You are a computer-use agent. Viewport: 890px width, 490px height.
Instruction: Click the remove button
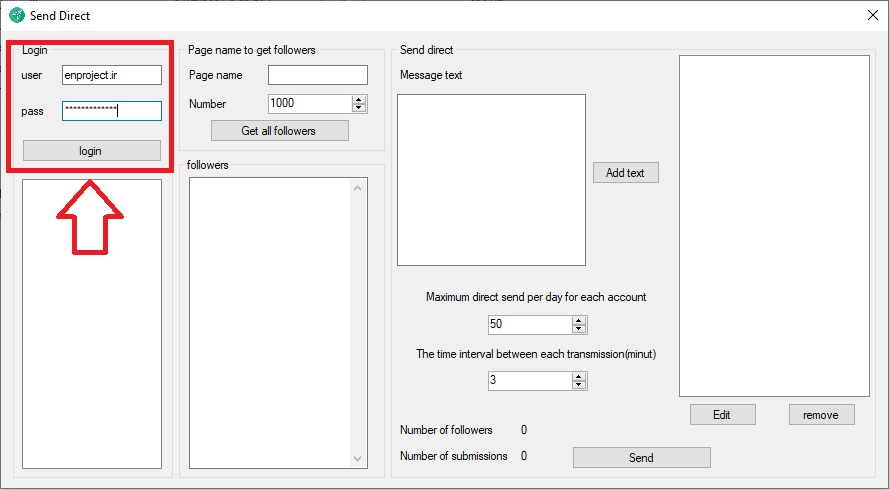(821, 414)
